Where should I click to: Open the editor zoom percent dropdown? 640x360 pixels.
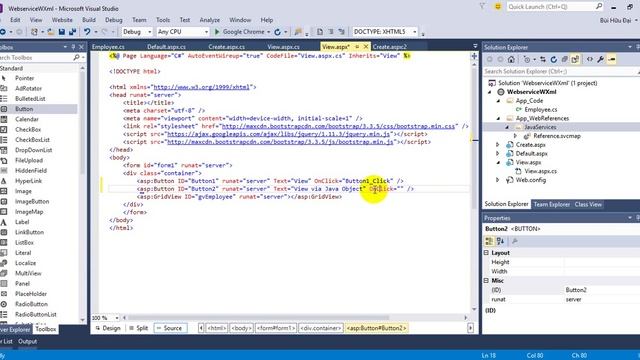[x=117, y=318]
